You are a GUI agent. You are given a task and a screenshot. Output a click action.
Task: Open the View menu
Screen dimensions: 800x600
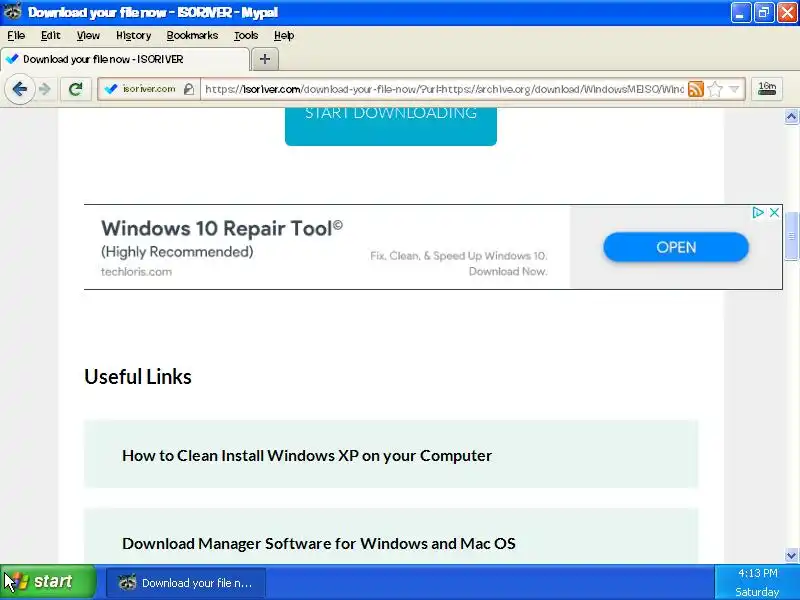click(88, 35)
